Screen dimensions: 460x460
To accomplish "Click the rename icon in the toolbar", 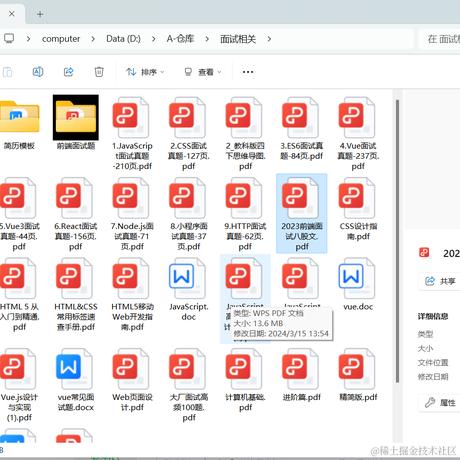I will [38, 72].
